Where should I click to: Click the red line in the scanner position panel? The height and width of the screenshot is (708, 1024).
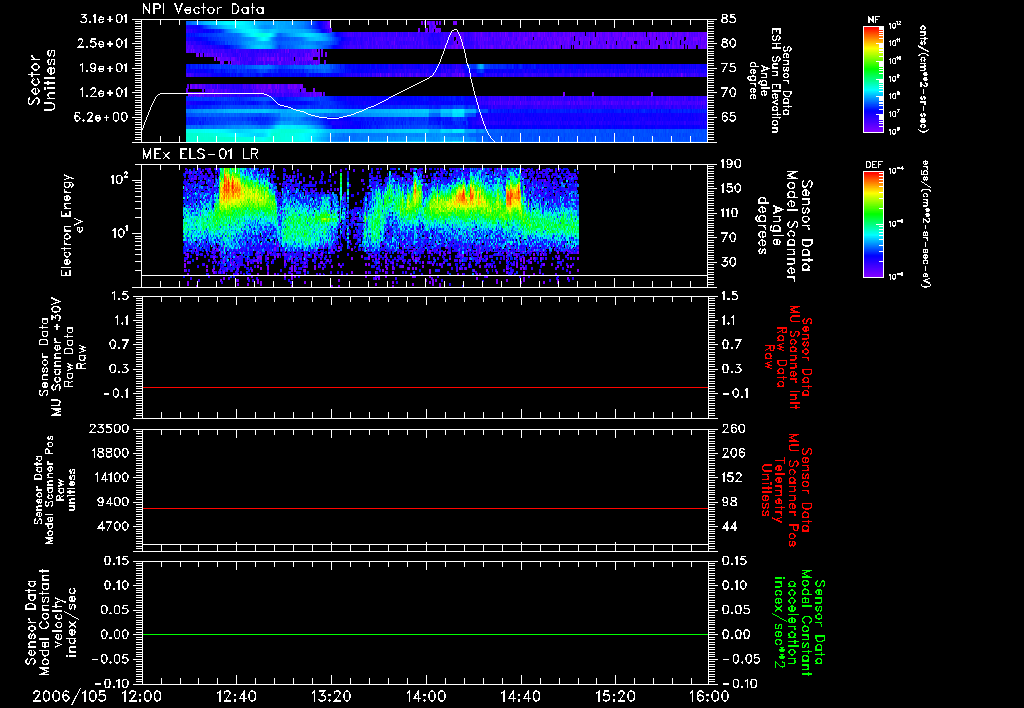point(424,508)
